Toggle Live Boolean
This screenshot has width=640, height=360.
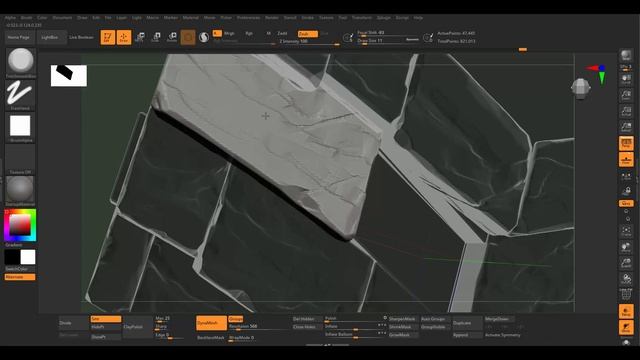[81, 37]
